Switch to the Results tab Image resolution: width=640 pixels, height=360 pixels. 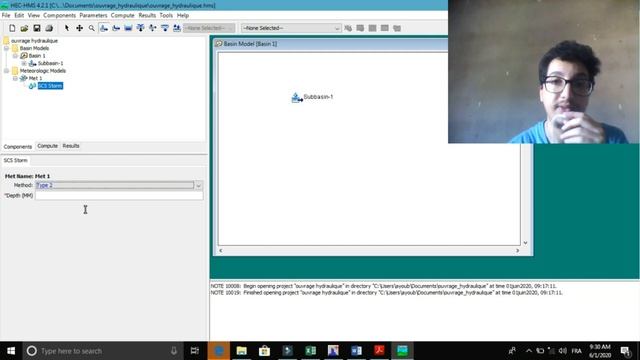(x=71, y=146)
